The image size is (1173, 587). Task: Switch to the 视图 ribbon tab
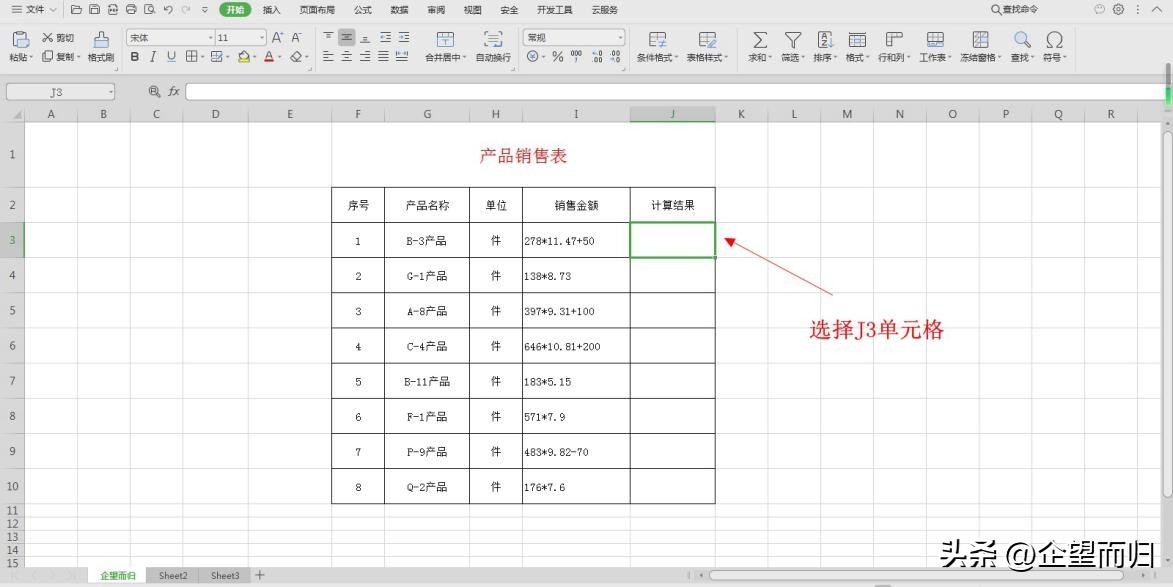473,10
